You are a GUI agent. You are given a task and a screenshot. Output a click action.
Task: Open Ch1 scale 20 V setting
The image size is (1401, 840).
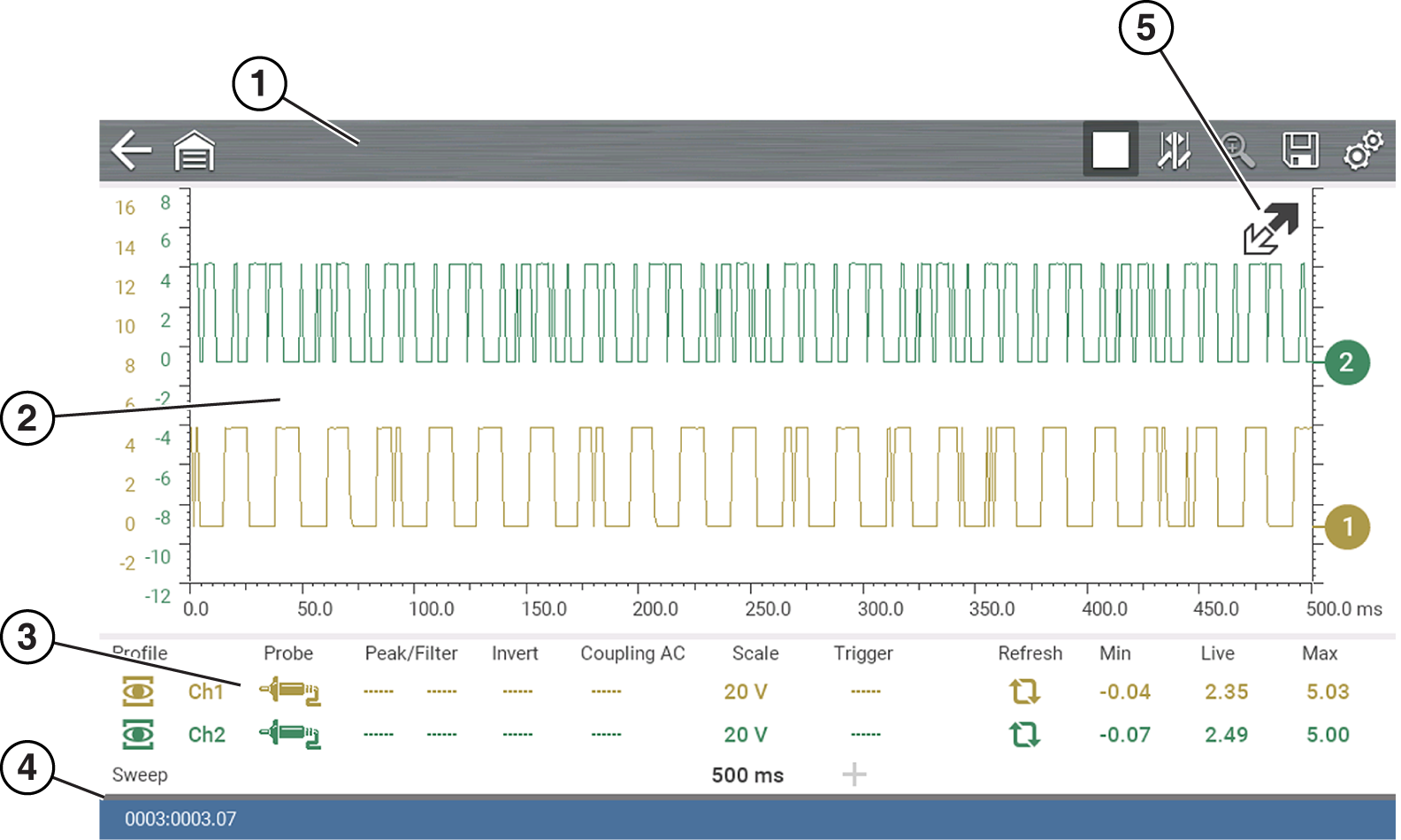coord(746,691)
